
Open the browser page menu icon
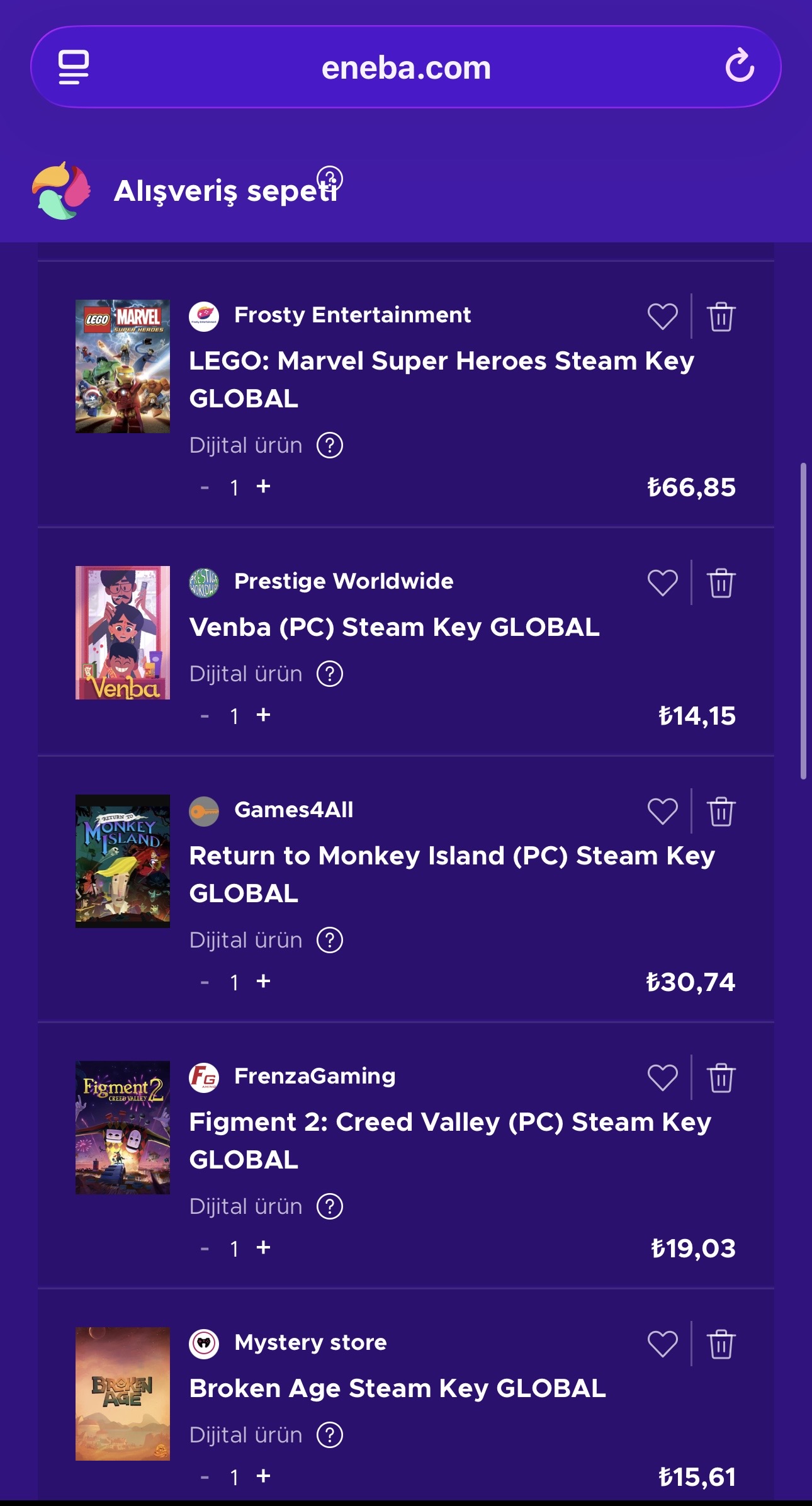coord(74,67)
